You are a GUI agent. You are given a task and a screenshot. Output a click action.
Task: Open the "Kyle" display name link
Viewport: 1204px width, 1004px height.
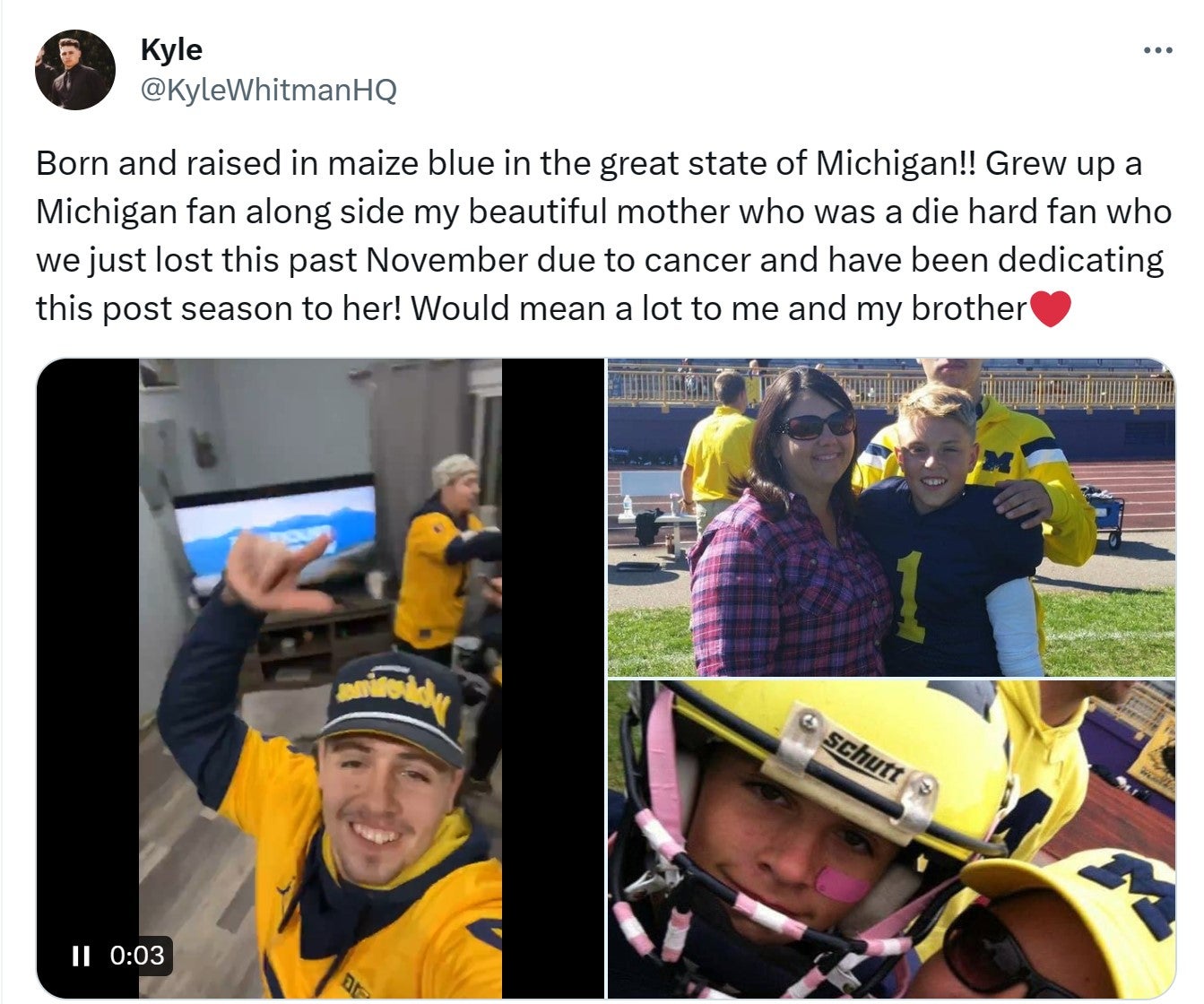click(171, 49)
